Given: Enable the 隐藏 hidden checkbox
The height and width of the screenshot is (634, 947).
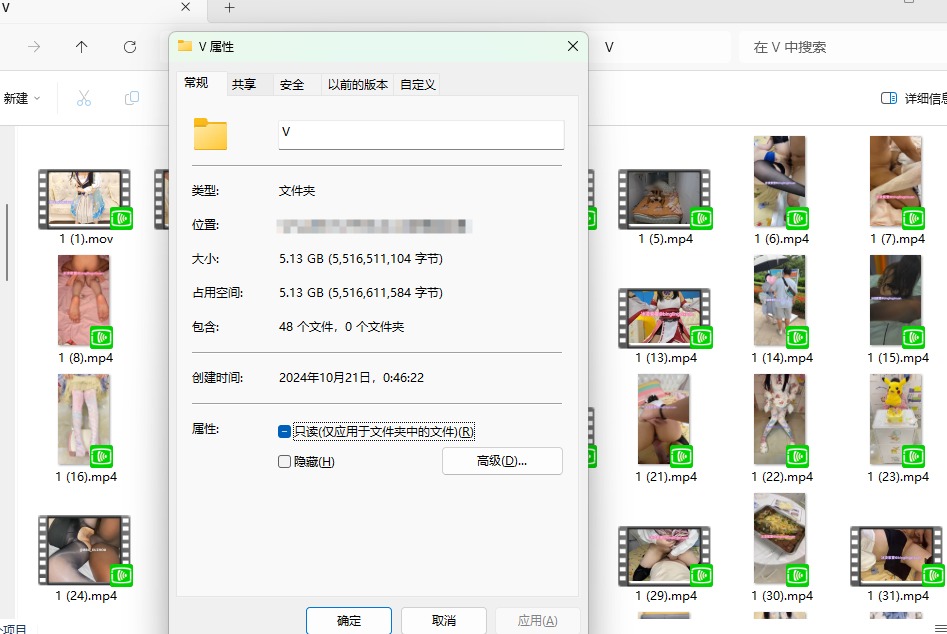Looking at the screenshot, I should coord(285,461).
